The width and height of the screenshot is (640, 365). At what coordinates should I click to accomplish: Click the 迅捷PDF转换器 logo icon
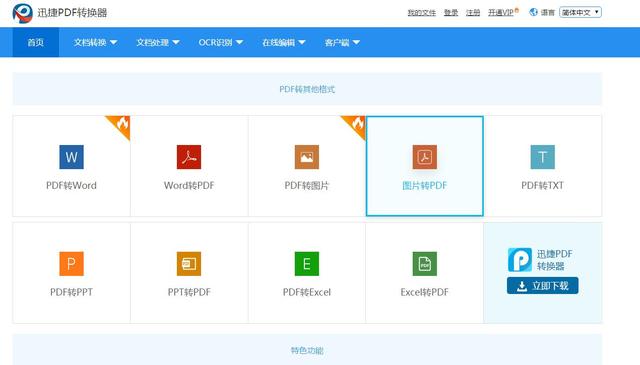(22, 13)
